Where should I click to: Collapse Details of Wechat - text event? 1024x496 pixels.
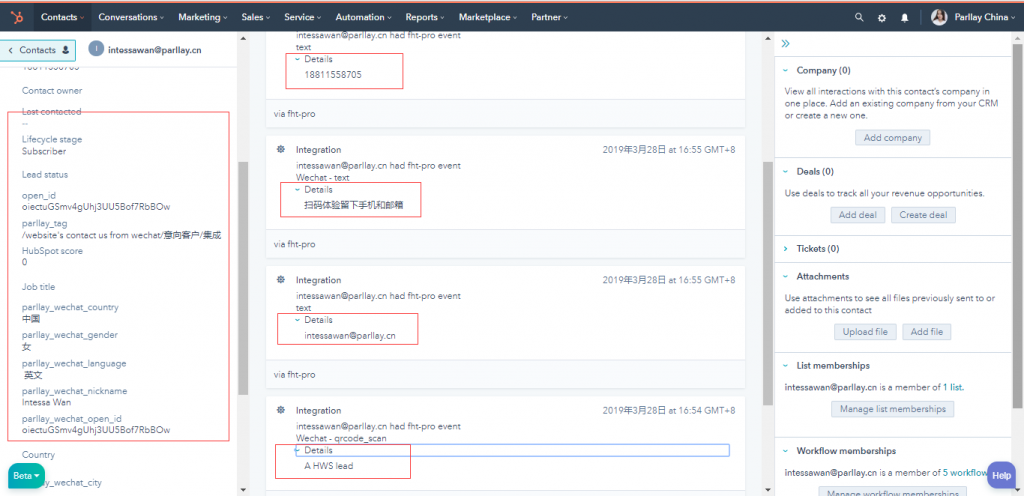pyautogui.click(x=313, y=190)
